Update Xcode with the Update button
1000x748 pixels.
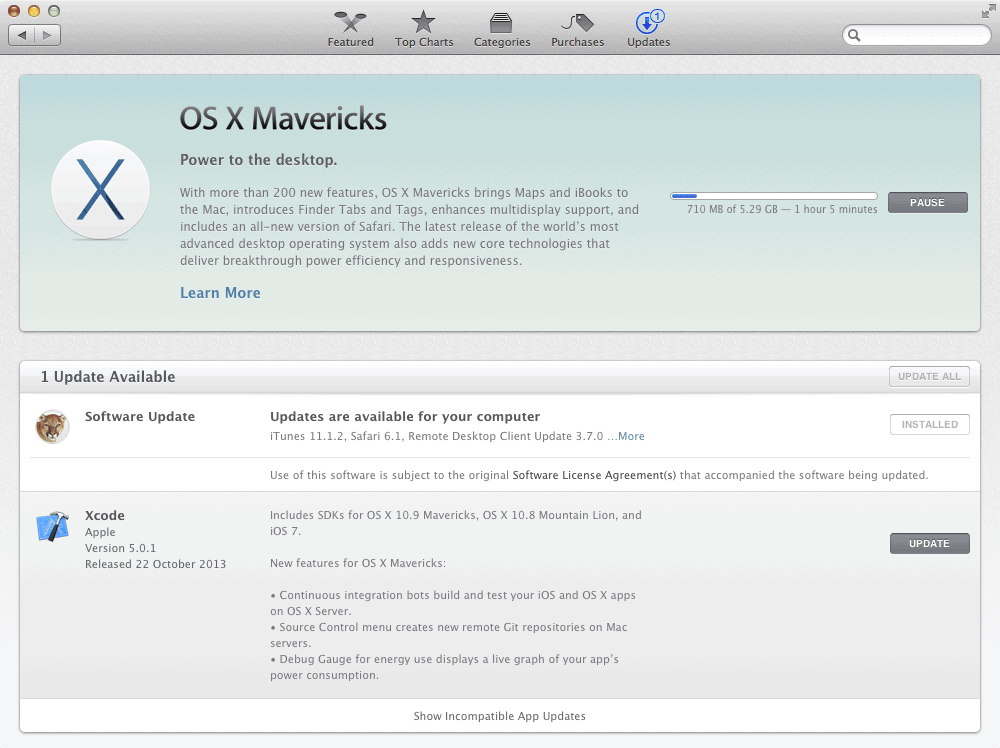[929, 544]
